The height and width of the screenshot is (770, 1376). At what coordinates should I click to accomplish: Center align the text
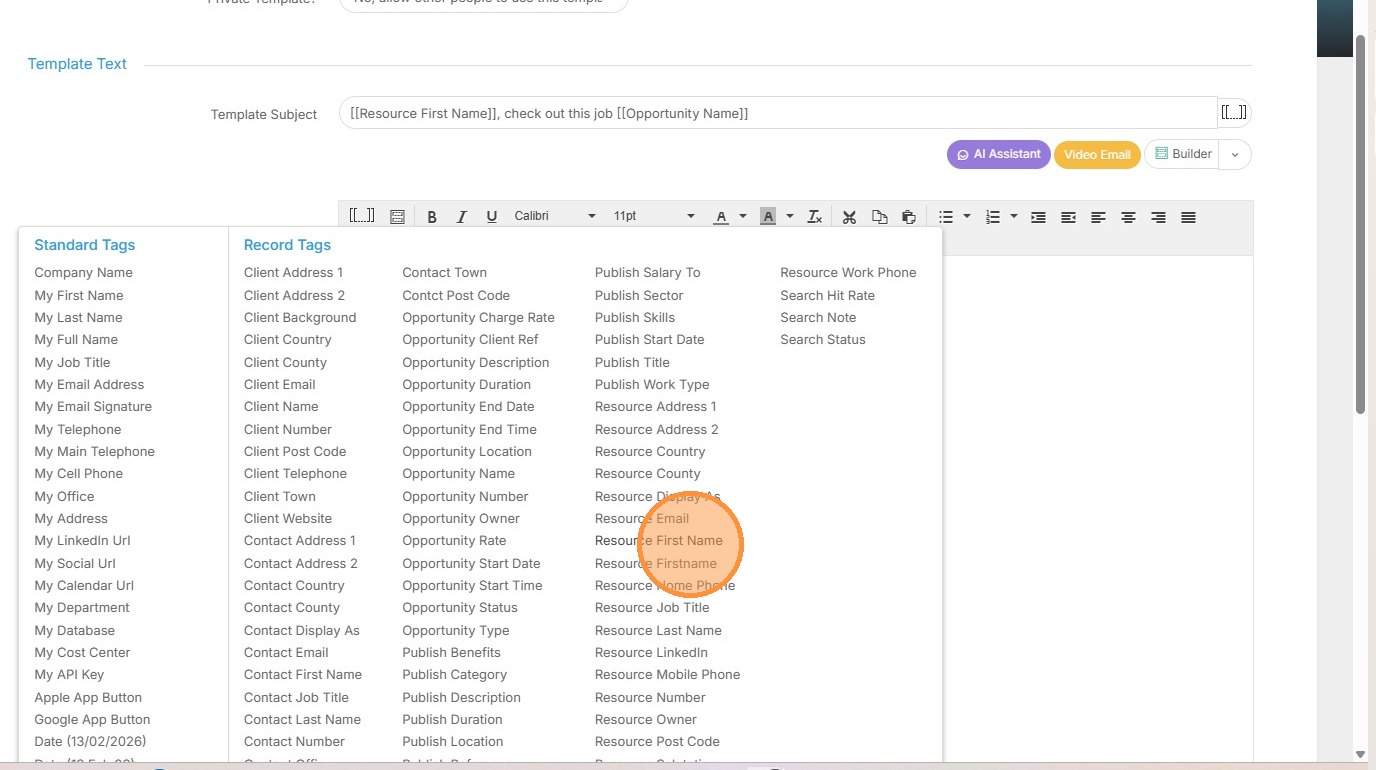[1128, 217]
